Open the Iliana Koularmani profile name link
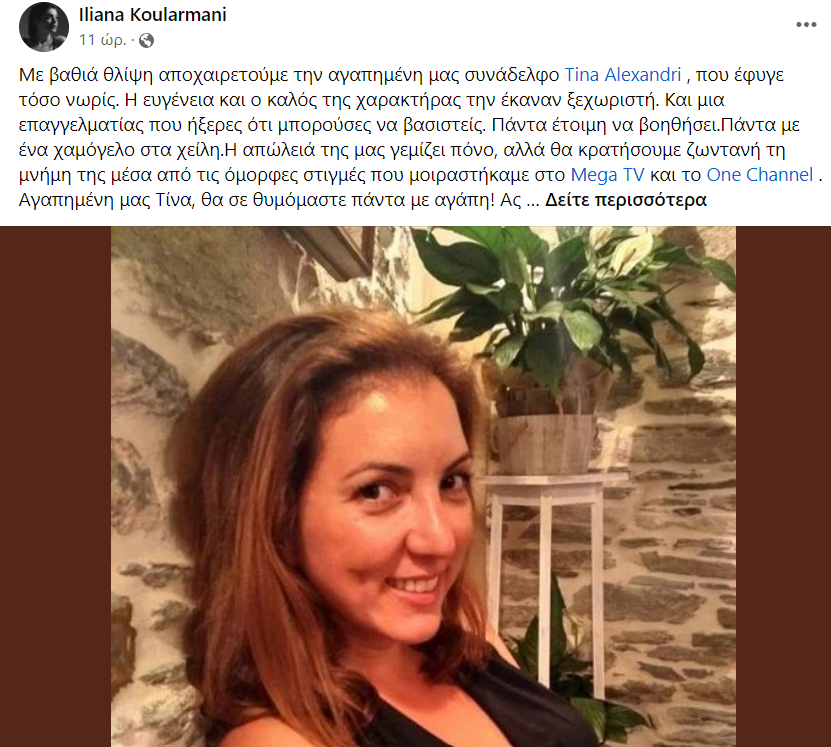The image size is (831, 747). pos(153,15)
